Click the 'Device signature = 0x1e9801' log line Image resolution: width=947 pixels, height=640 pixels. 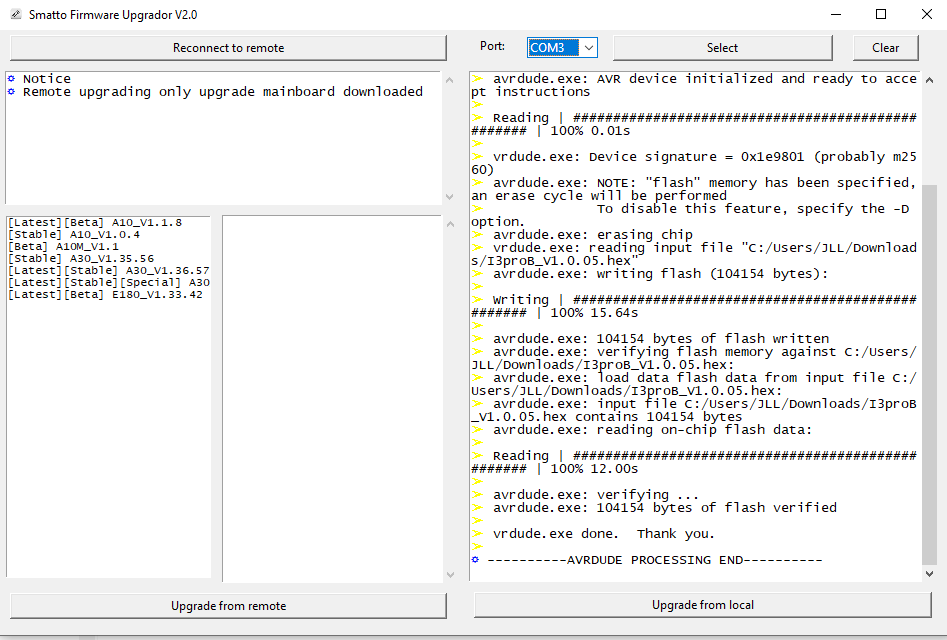coord(694,163)
